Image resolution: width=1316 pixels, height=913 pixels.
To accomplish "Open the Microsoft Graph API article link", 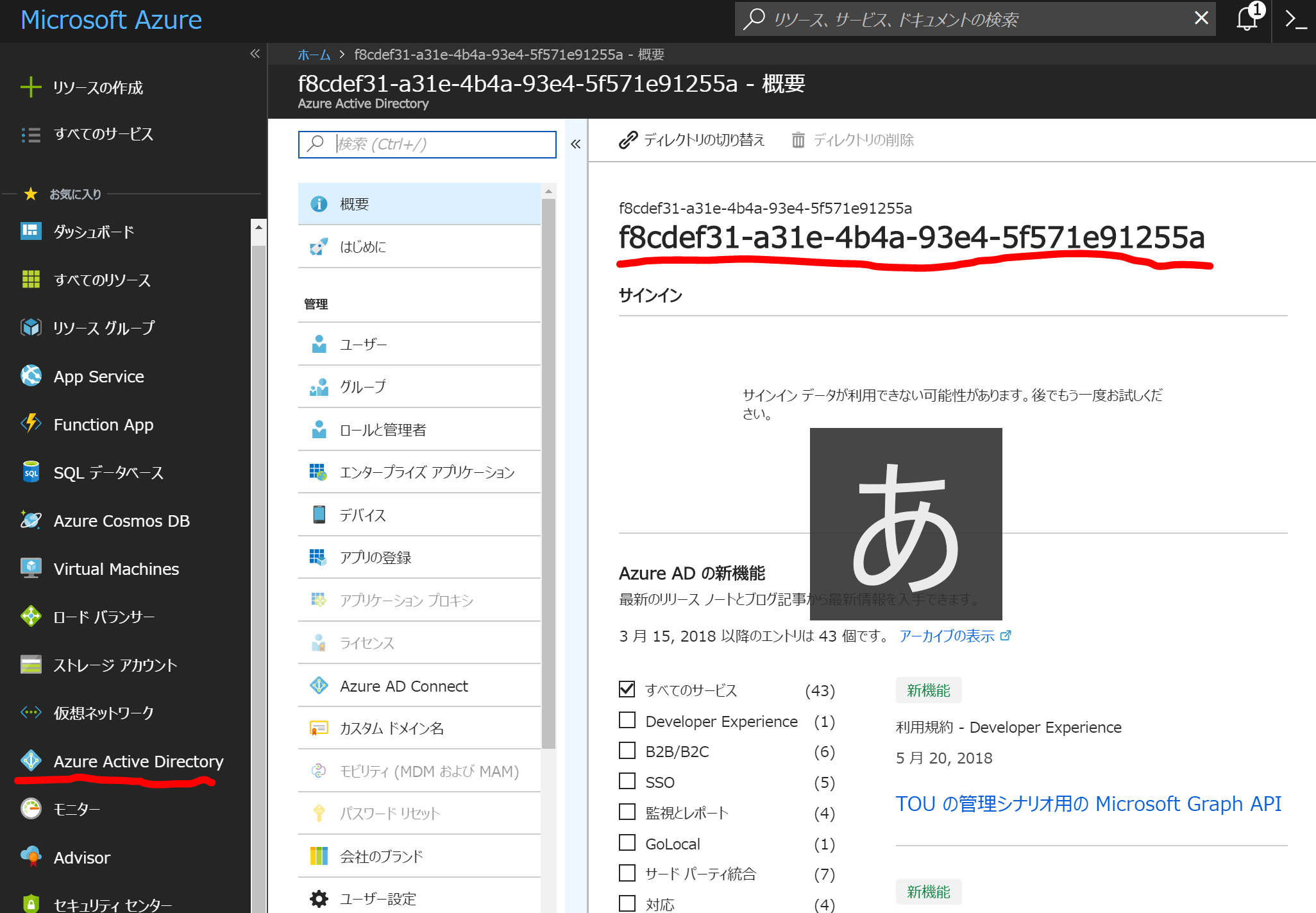I will click(x=1088, y=803).
